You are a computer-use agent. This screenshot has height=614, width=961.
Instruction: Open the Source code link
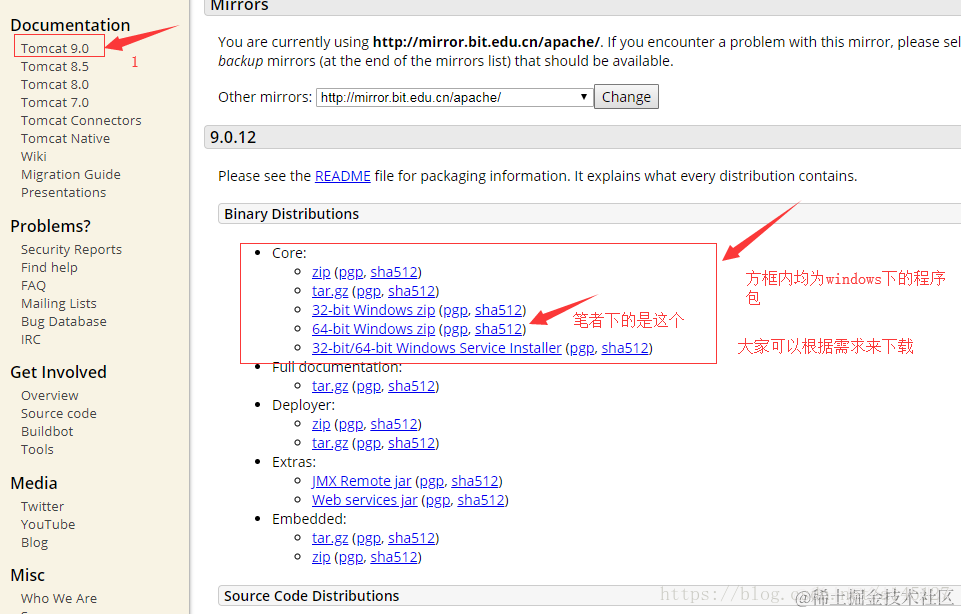59,414
